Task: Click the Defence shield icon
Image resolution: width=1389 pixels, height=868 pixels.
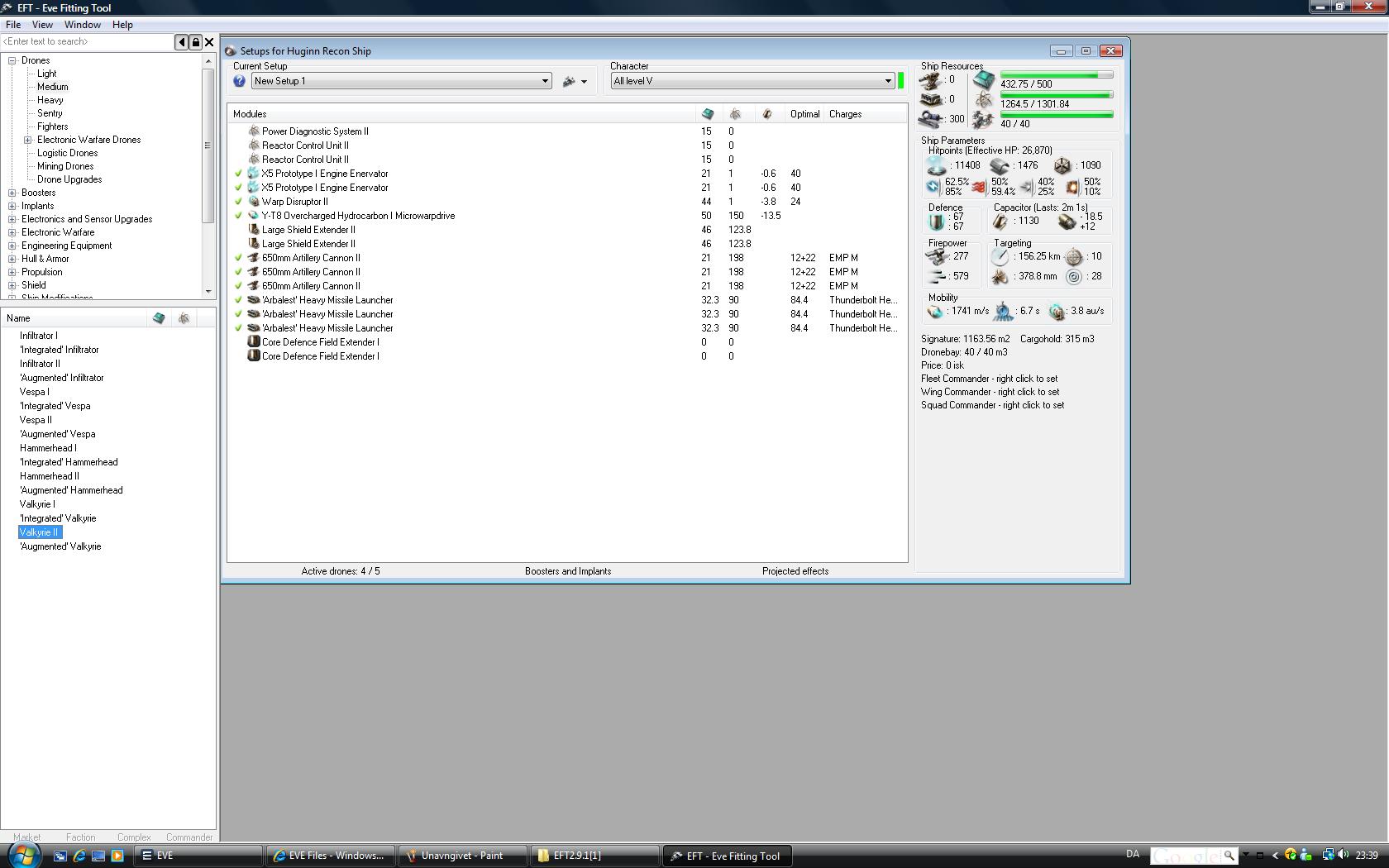Action: [x=936, y=222]
